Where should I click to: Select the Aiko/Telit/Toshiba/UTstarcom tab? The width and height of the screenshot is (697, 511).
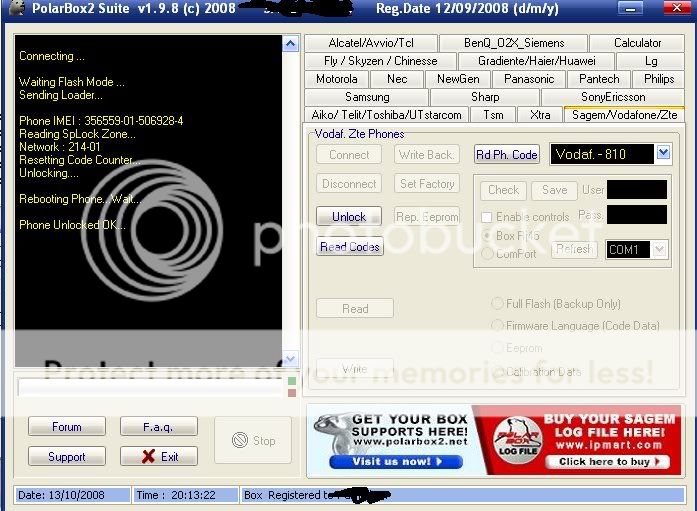click(x=386, y=115)
